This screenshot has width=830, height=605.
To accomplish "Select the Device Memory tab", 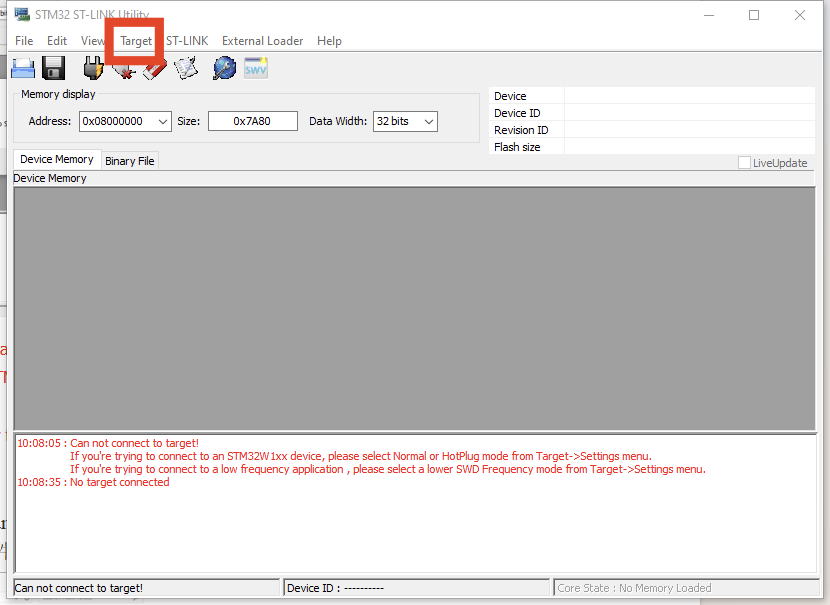I will pos(57,159).
